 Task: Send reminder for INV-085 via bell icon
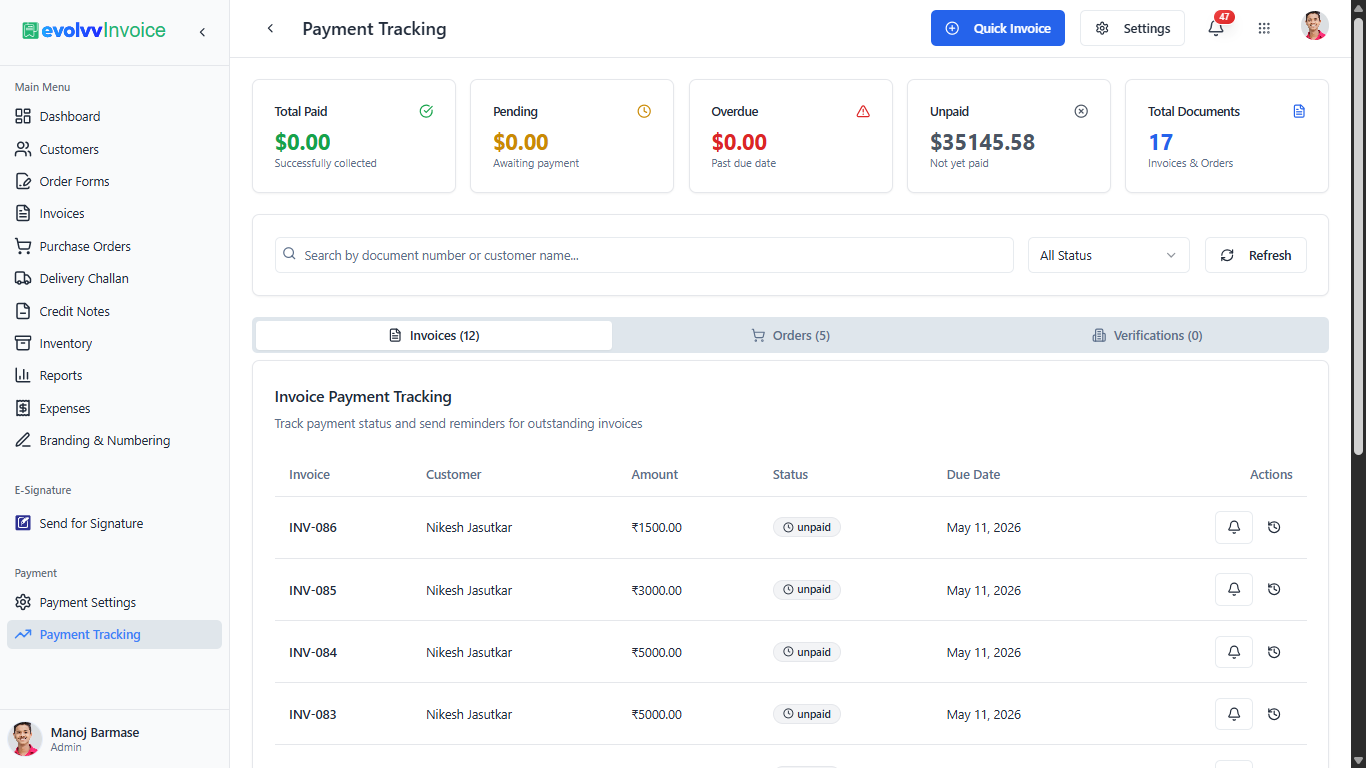[1234, 589]
